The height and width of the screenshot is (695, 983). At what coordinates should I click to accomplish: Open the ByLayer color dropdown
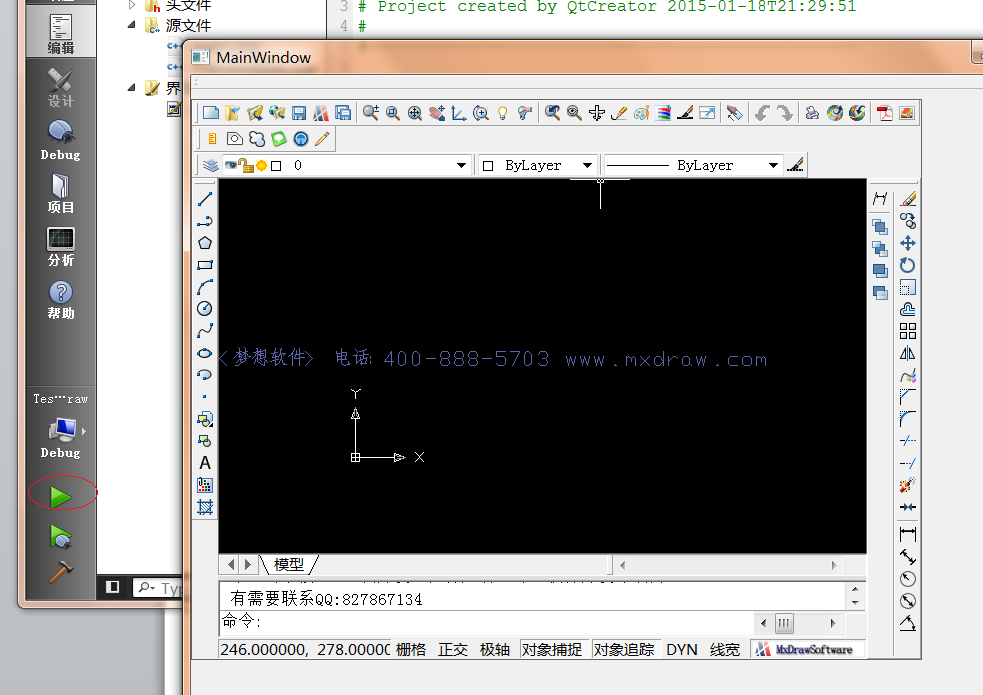[x=587, y=165]
